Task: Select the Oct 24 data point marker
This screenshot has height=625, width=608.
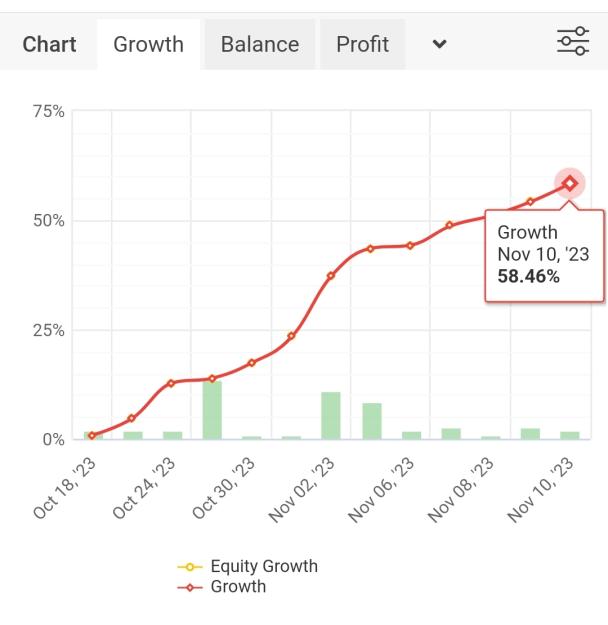Action: point(171,383)
